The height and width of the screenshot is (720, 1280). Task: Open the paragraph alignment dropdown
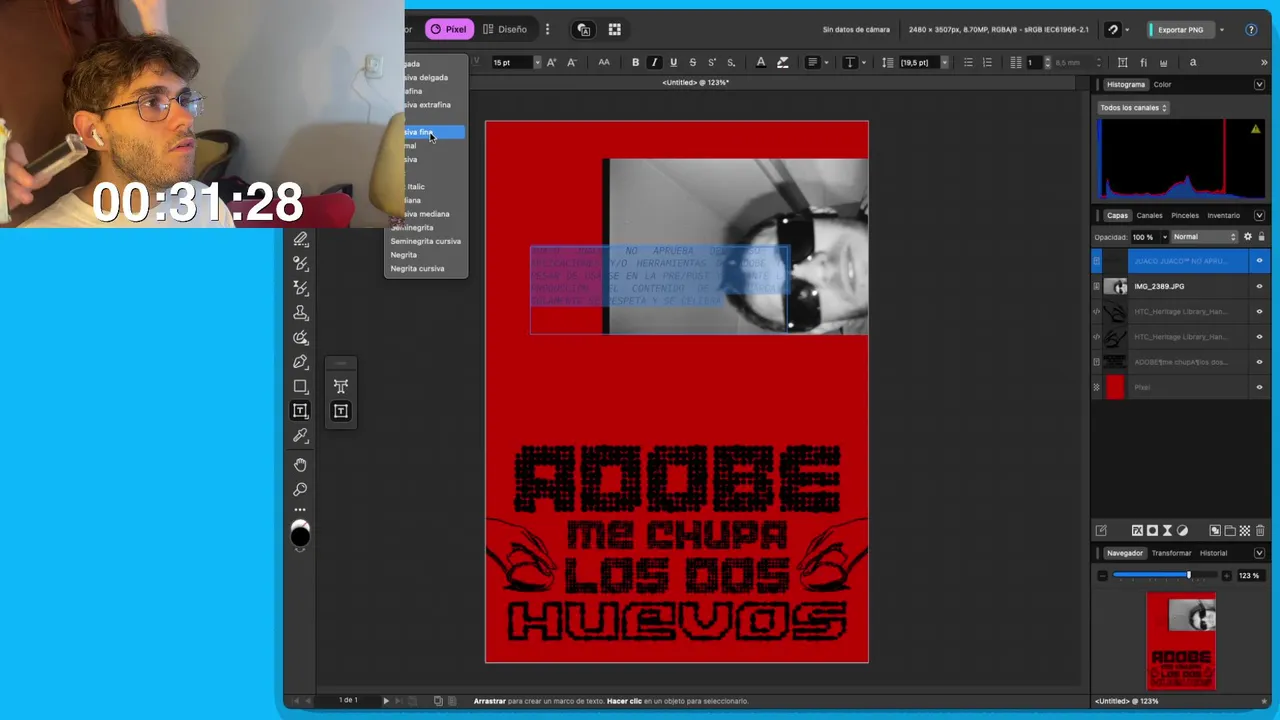click(826, 62)
